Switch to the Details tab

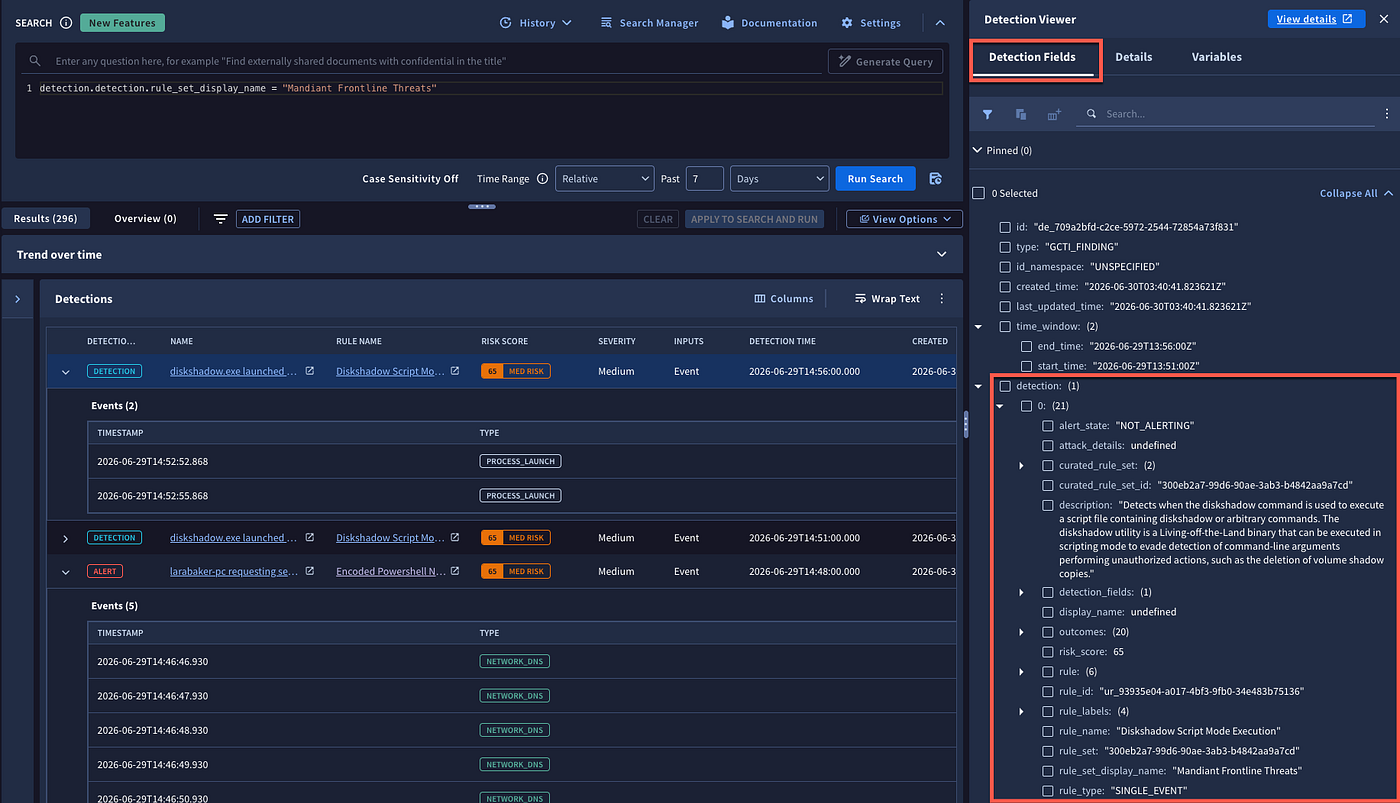point(1134,57)
